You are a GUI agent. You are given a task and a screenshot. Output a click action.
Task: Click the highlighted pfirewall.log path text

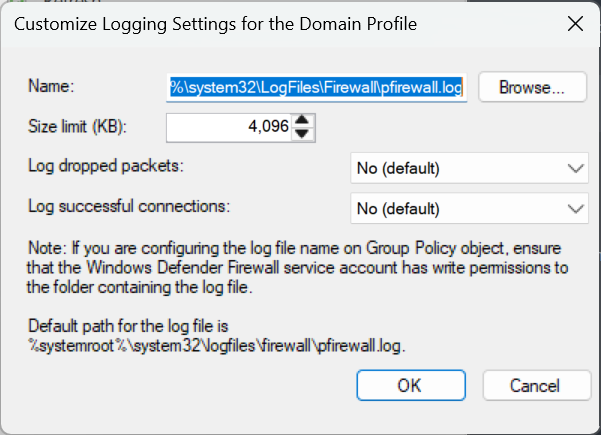pyautogui.click(x=317, y=88)
